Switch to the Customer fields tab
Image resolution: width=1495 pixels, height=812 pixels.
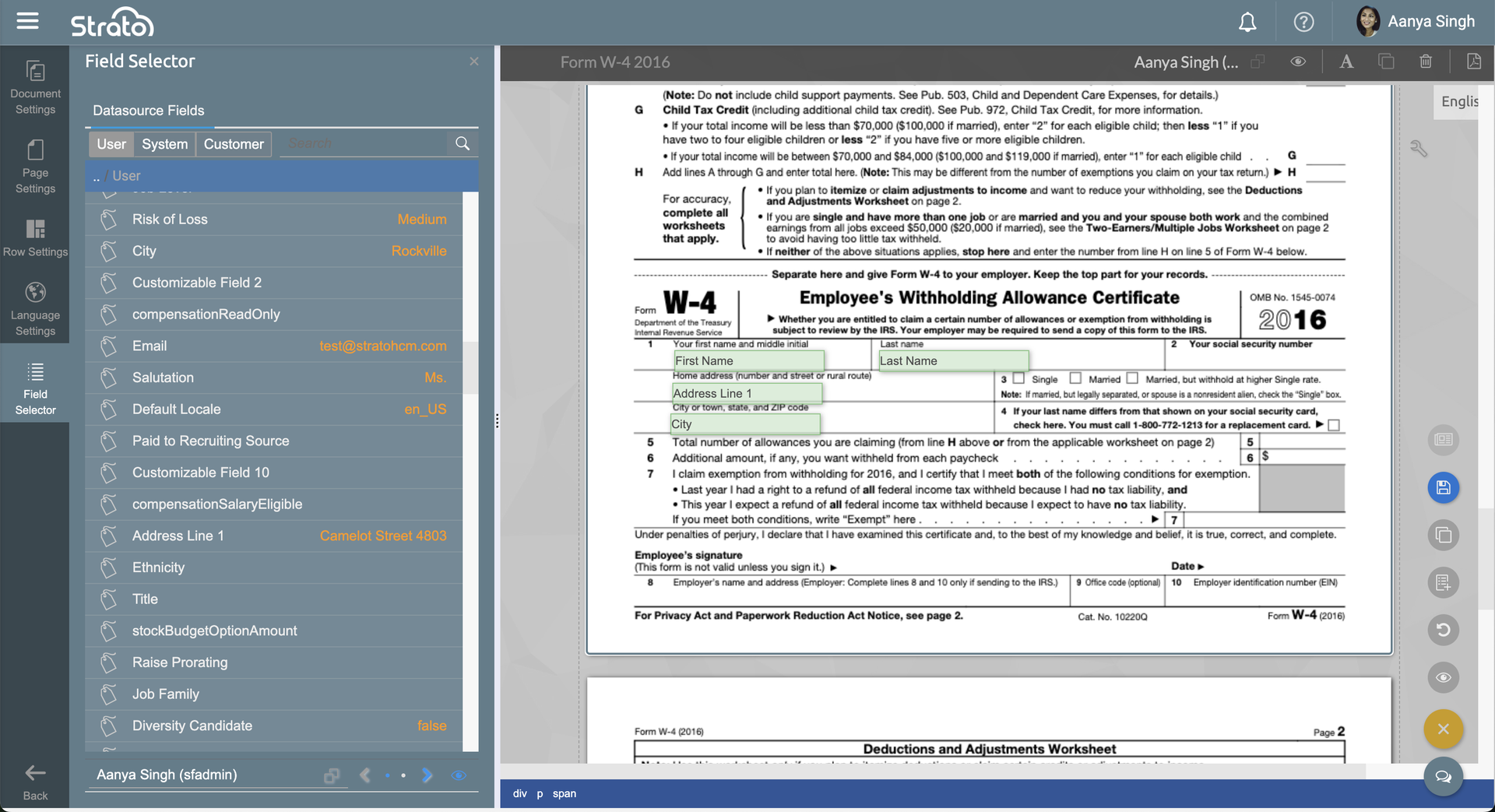pyautogui.click(x=234, y=144)
